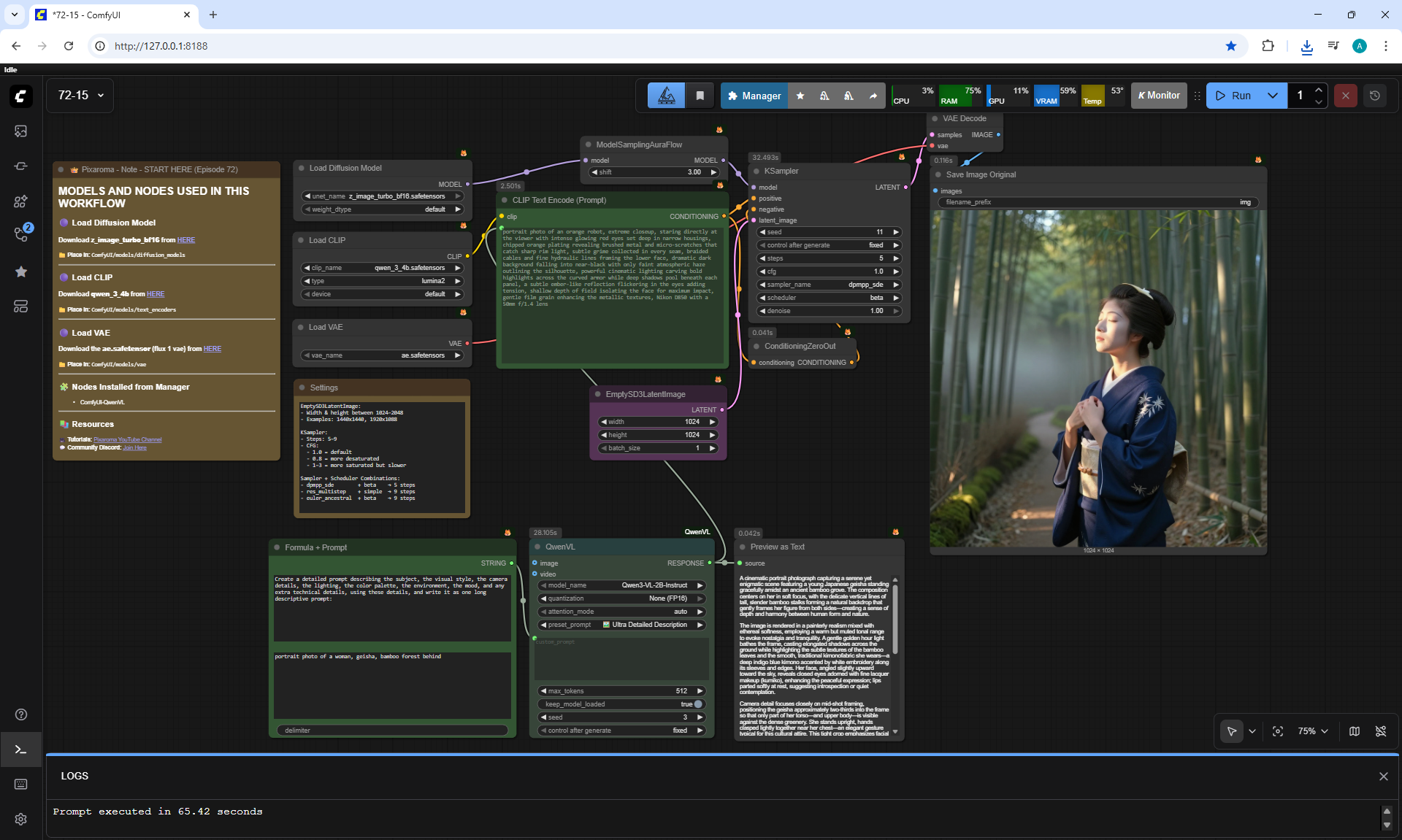Click the share arrow icon near Manager
Screen dimensions: 1402x840
(x=873, y=96)
